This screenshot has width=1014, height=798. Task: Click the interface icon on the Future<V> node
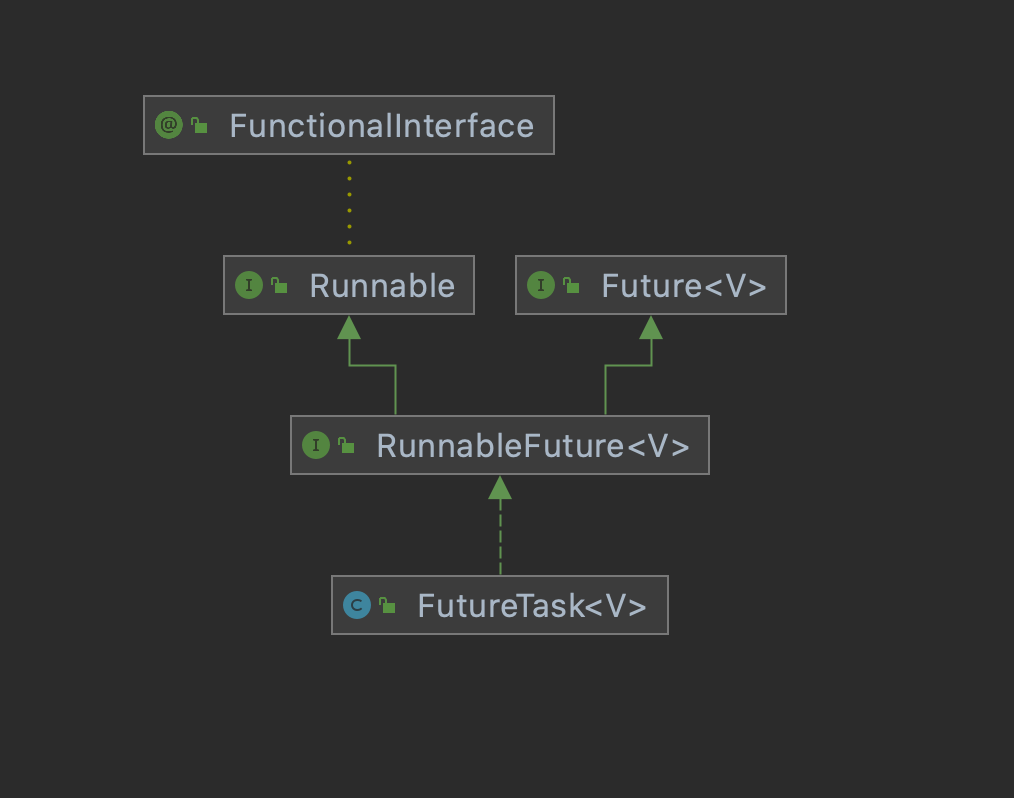(540, 286)
